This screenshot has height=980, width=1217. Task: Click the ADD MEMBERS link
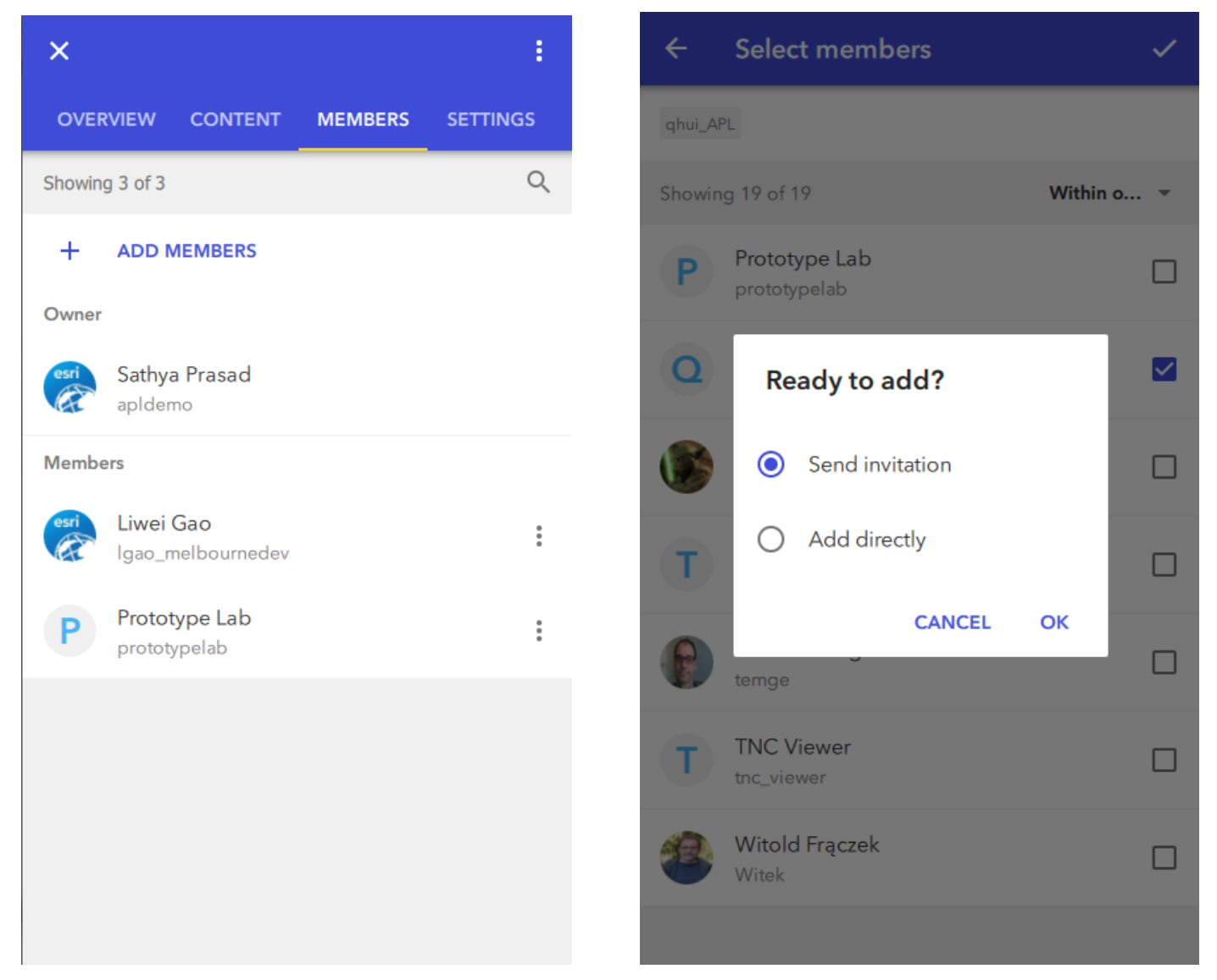click(x=186, y=251)
